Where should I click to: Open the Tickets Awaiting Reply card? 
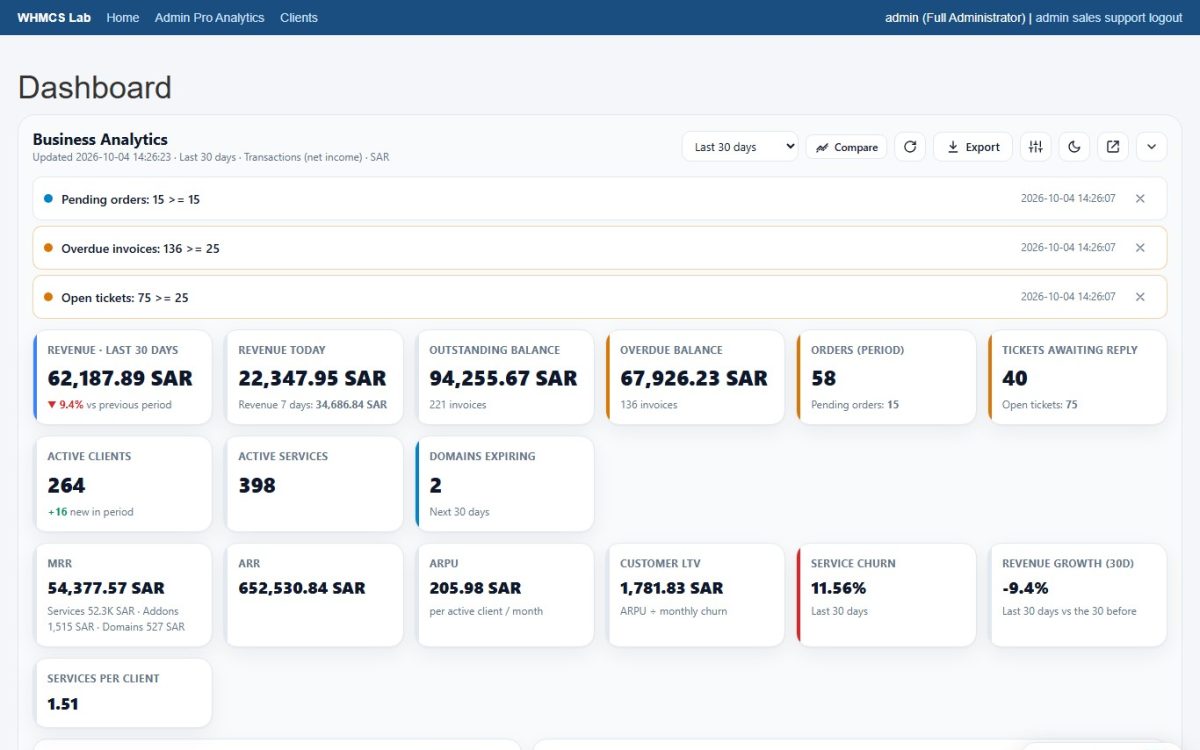click(x=1078, y=378)
